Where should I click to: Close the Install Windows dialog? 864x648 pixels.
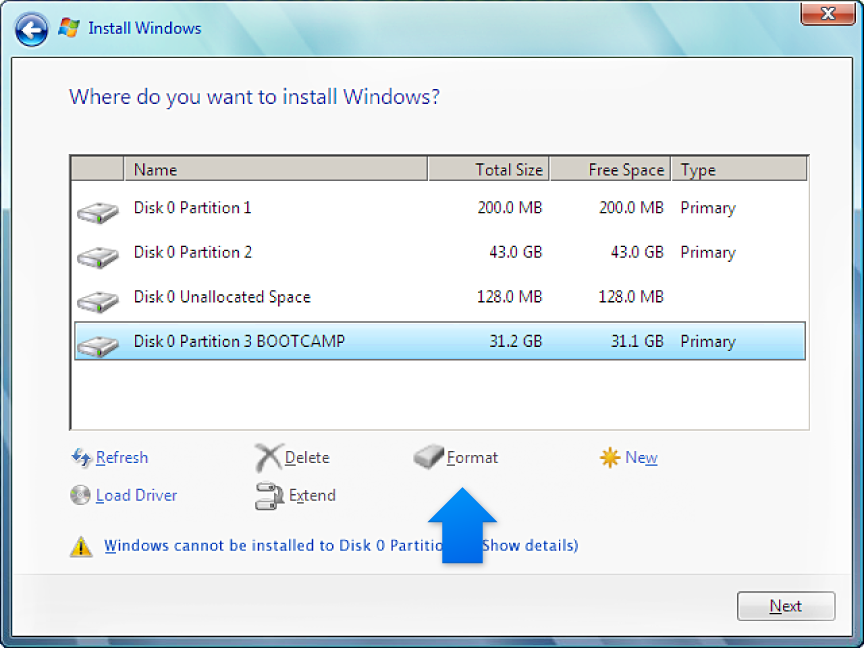pyautogui.click(x=828, y=13)
